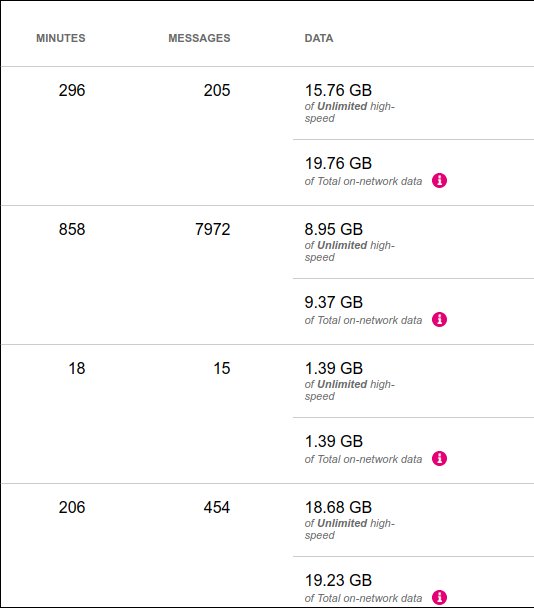Select the 858 minutes value
Image resolution: width=534 pixels, height=610 pixels.
pyautogui.click(x=72, y=229)
